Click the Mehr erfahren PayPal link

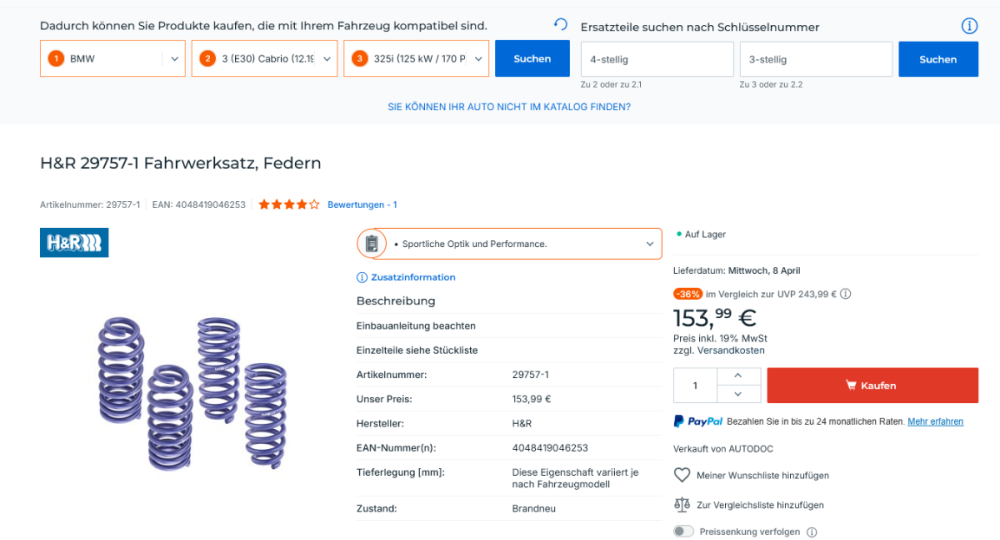tap(935, 422)
